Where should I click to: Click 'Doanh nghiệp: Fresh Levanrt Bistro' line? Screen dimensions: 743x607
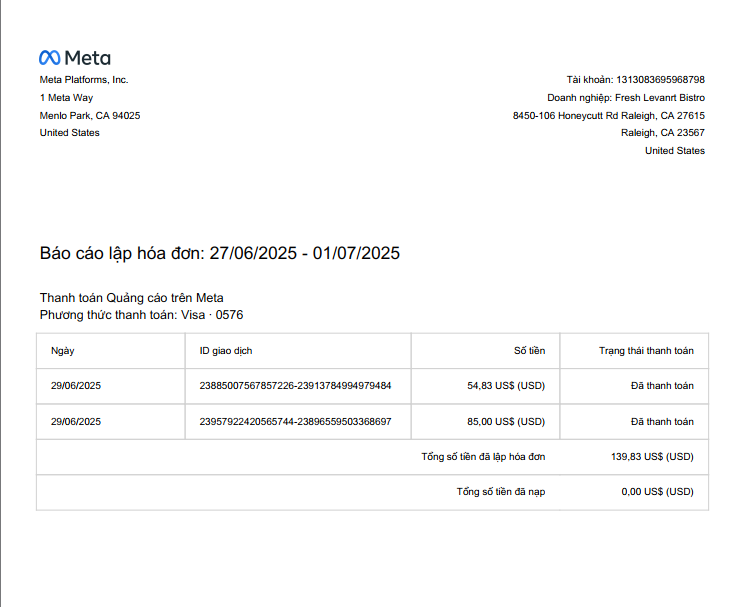(x=626, y=98)
